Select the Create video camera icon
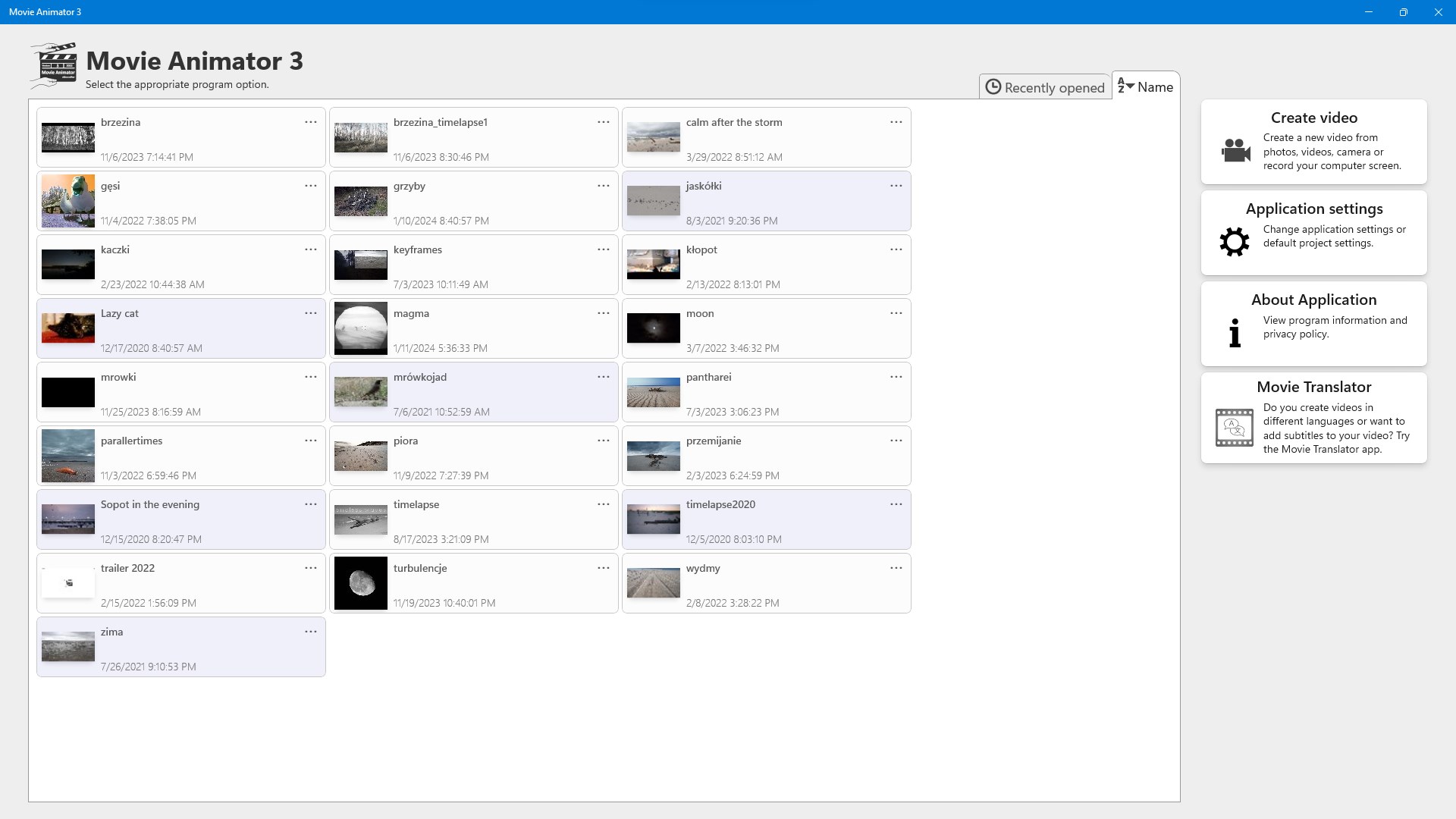 (x=1234, y=150)
